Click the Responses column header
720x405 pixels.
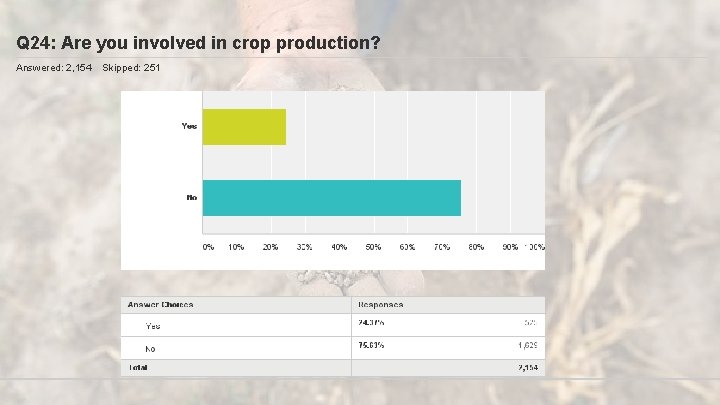[x=381, y=304]
